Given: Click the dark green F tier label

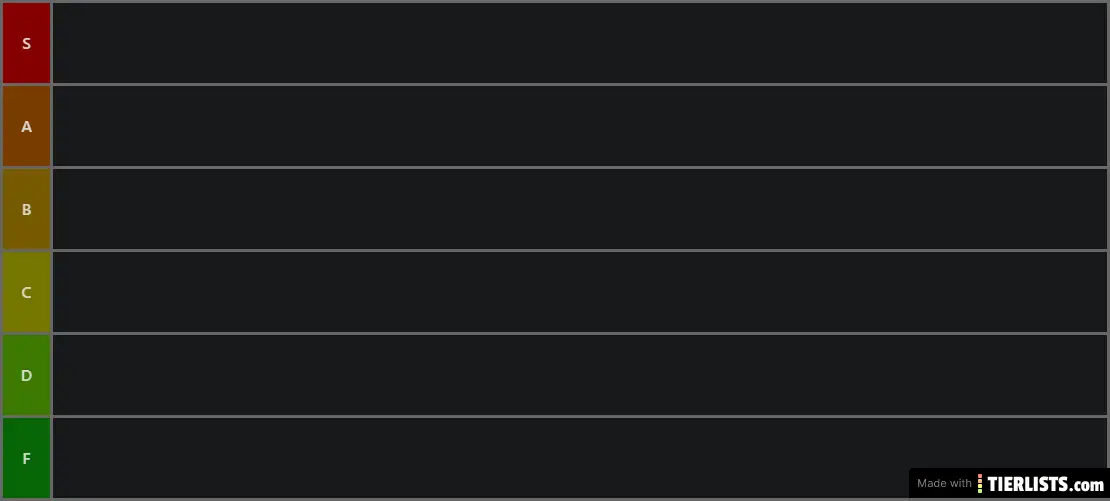Looking at the screenshot, I should click(26, 458).
